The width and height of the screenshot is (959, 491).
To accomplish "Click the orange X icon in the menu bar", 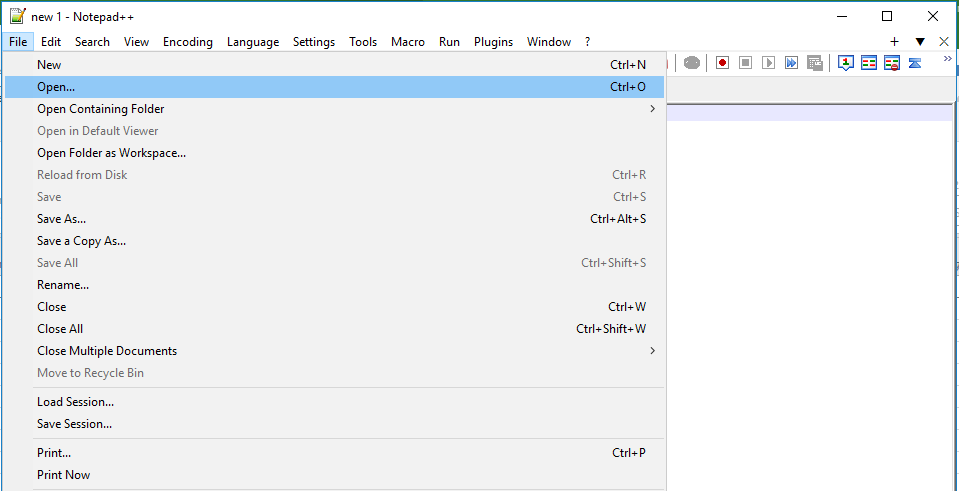I will 944,42.
